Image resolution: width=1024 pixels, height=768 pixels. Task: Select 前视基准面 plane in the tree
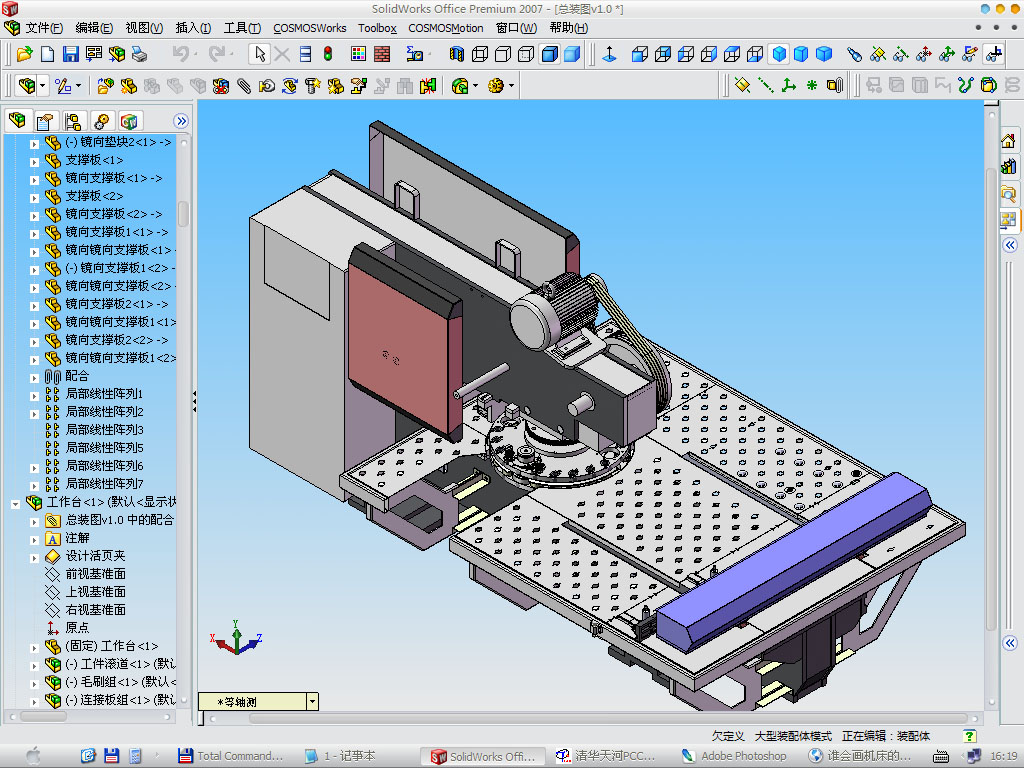pyautogui.click(x=95, y=573)
